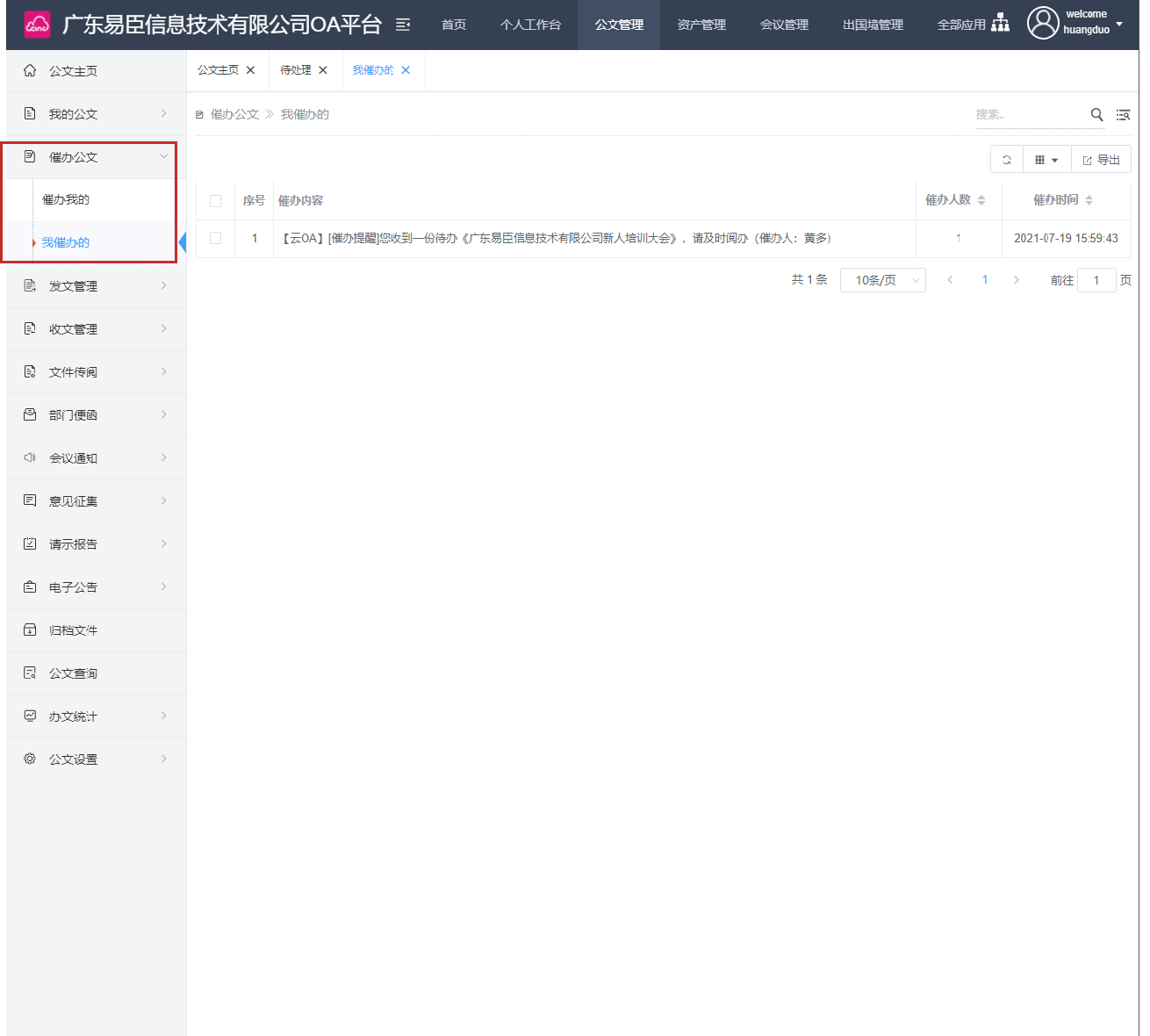
Task: Expand the 公文设置 chevron
Action: point(163,759)
